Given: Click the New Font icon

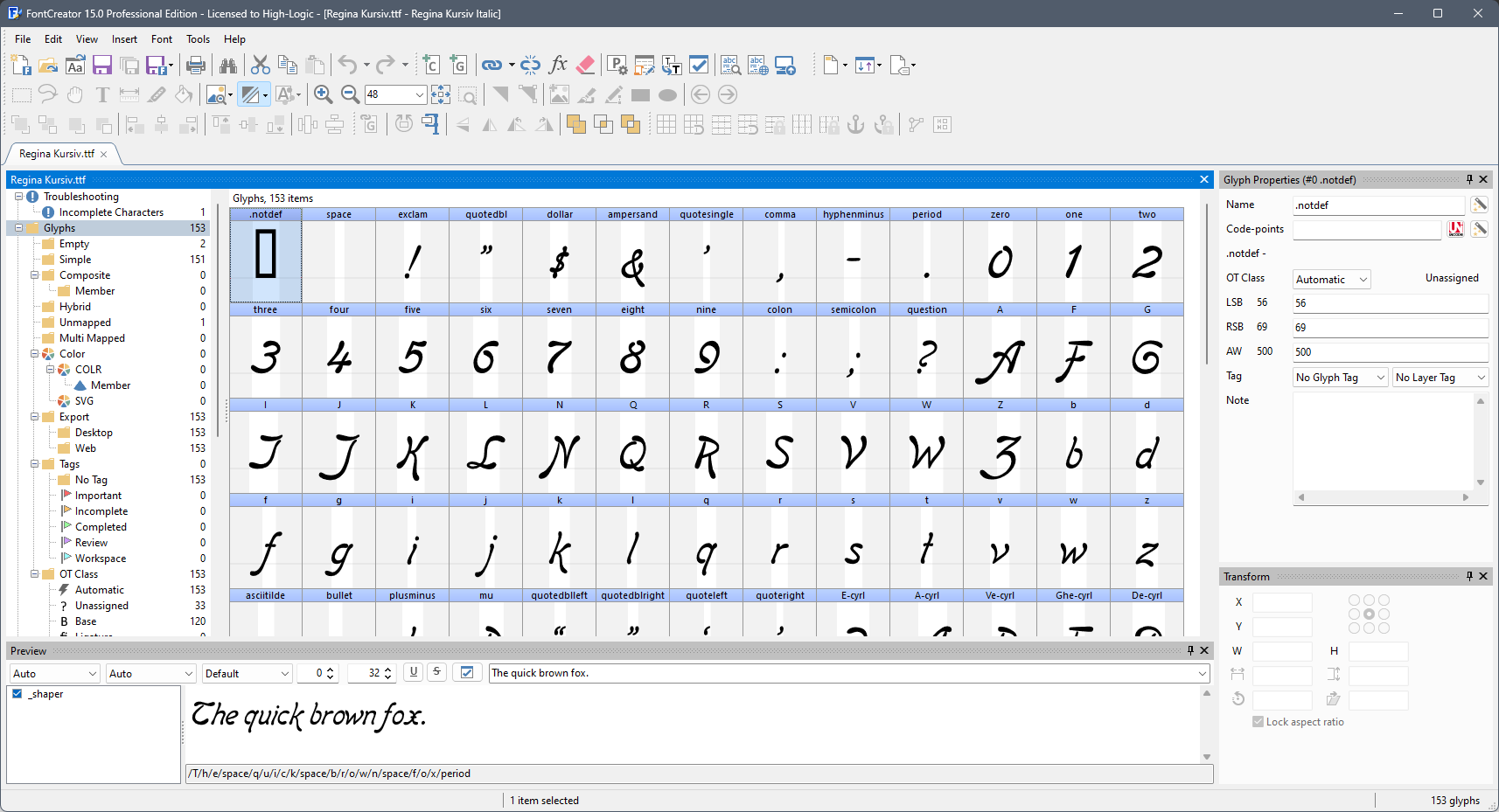Looking at the screenshot, I should pos(21,65).
